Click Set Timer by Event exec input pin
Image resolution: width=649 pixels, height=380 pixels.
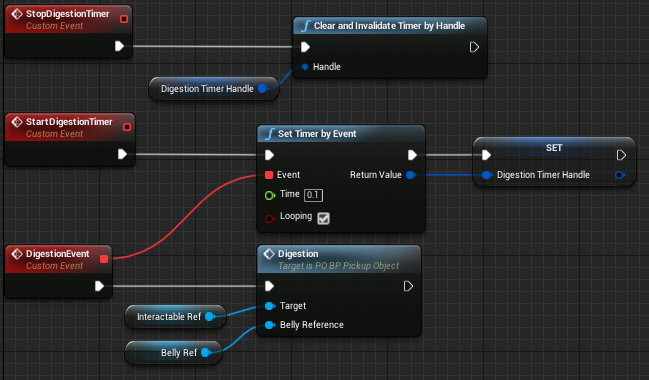coord(269,155)
